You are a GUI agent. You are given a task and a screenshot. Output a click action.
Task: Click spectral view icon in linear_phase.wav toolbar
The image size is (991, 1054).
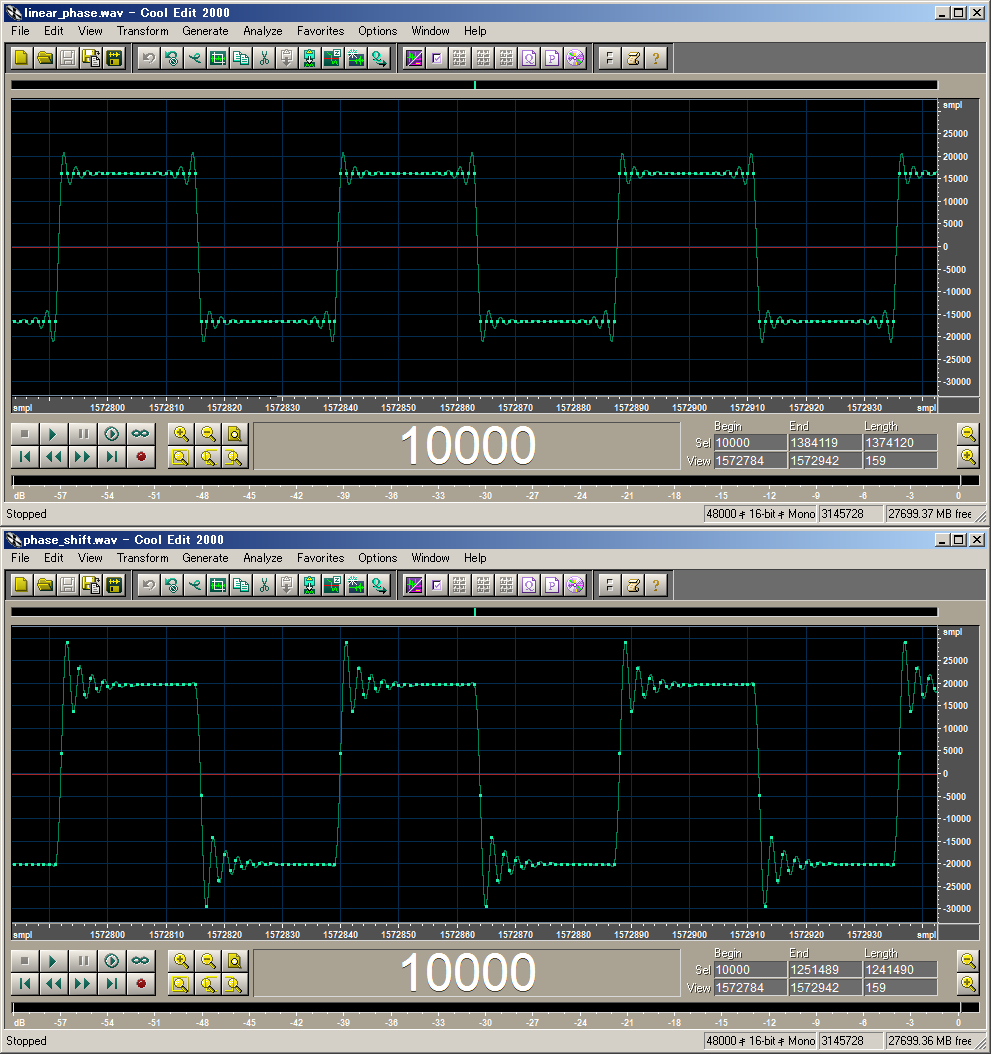[413, 58]
